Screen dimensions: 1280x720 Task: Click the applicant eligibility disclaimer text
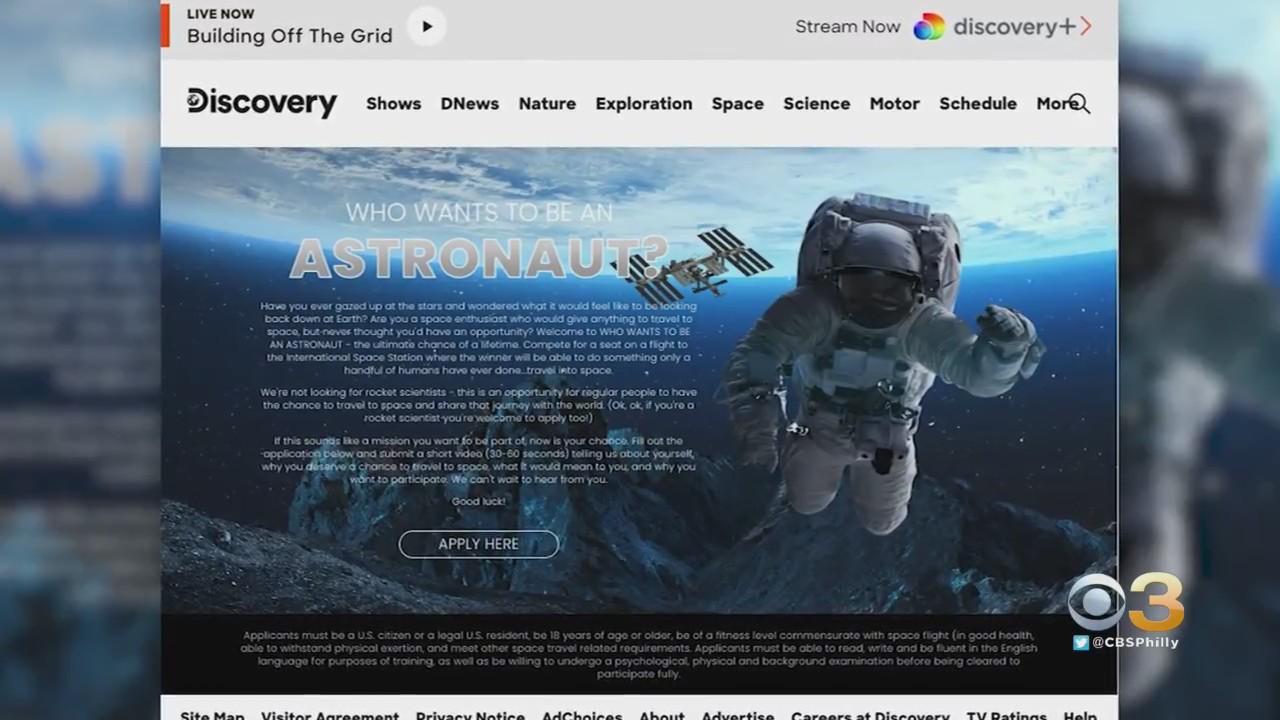[638, 654]
